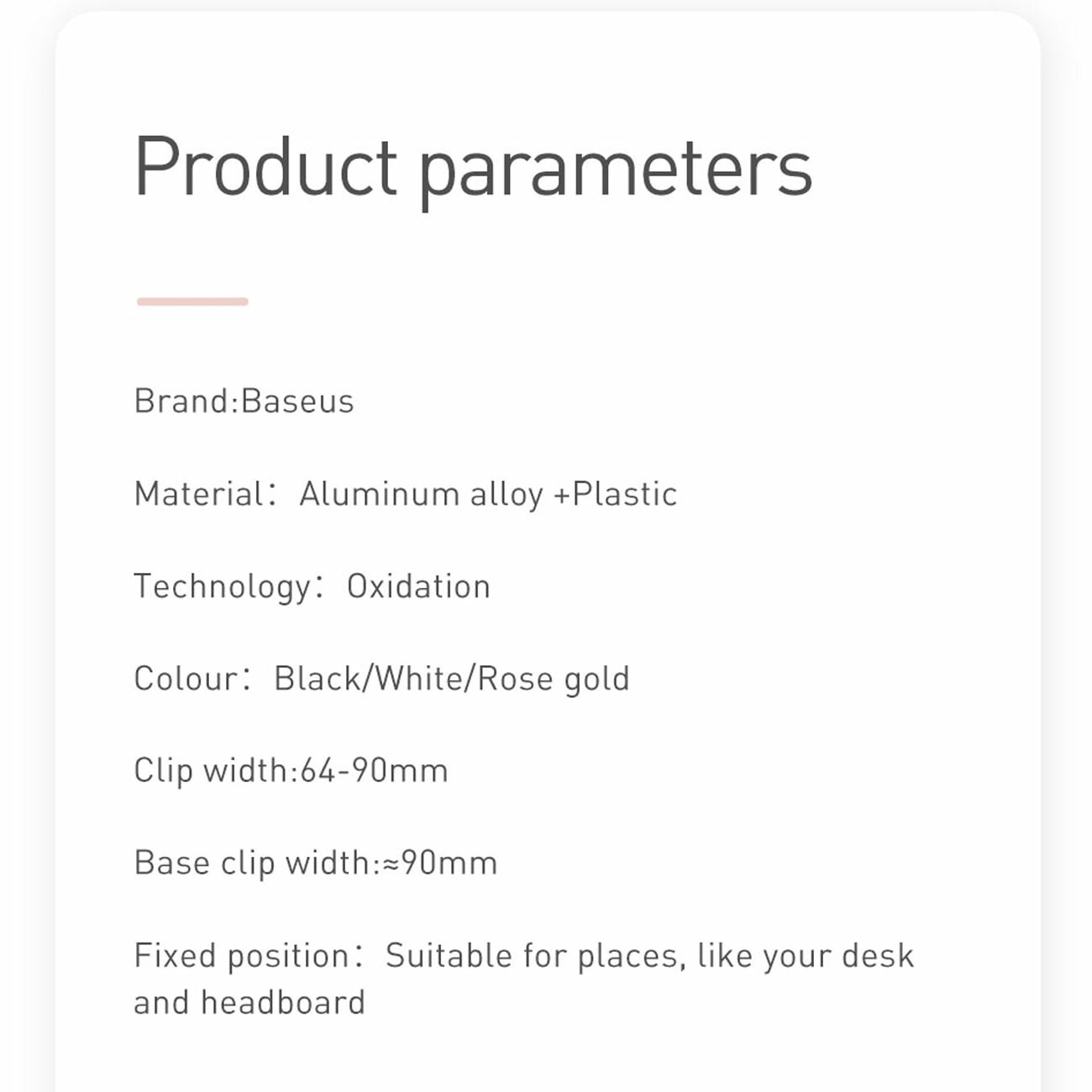Click the "Clip width" label
This screenshot has width=1092, height=1092.
(x=211, y=771)
